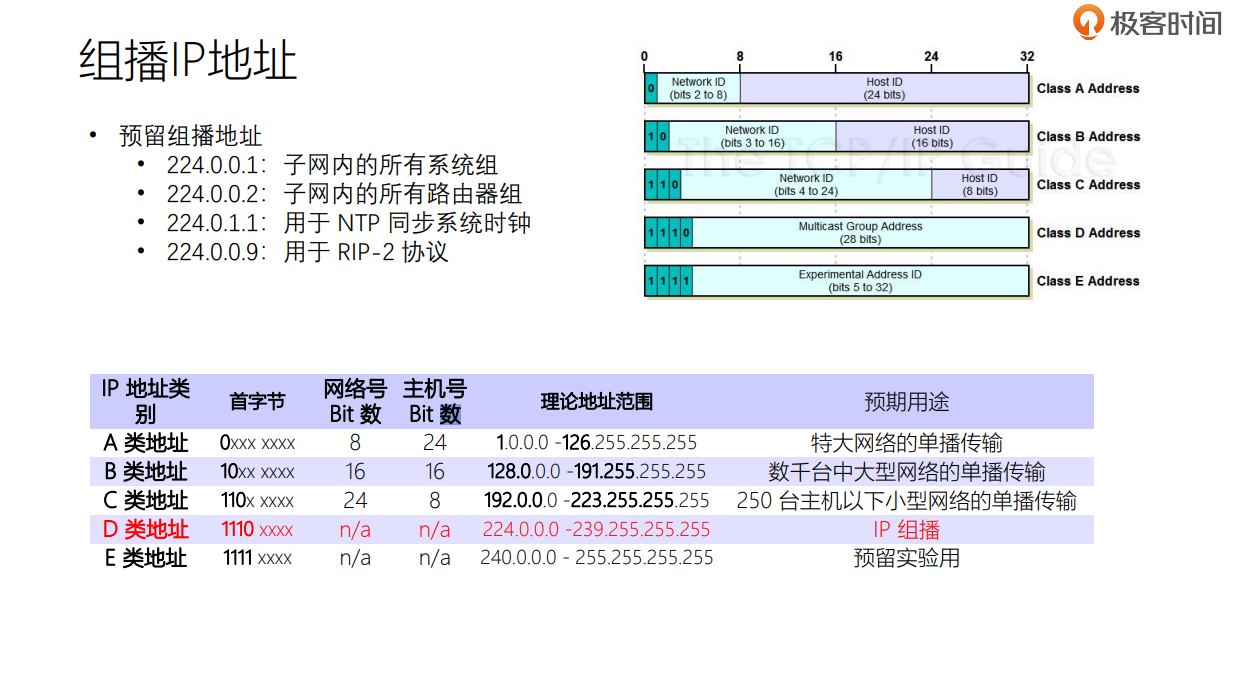Click the orange 极客时间 logo icon

1089,22
